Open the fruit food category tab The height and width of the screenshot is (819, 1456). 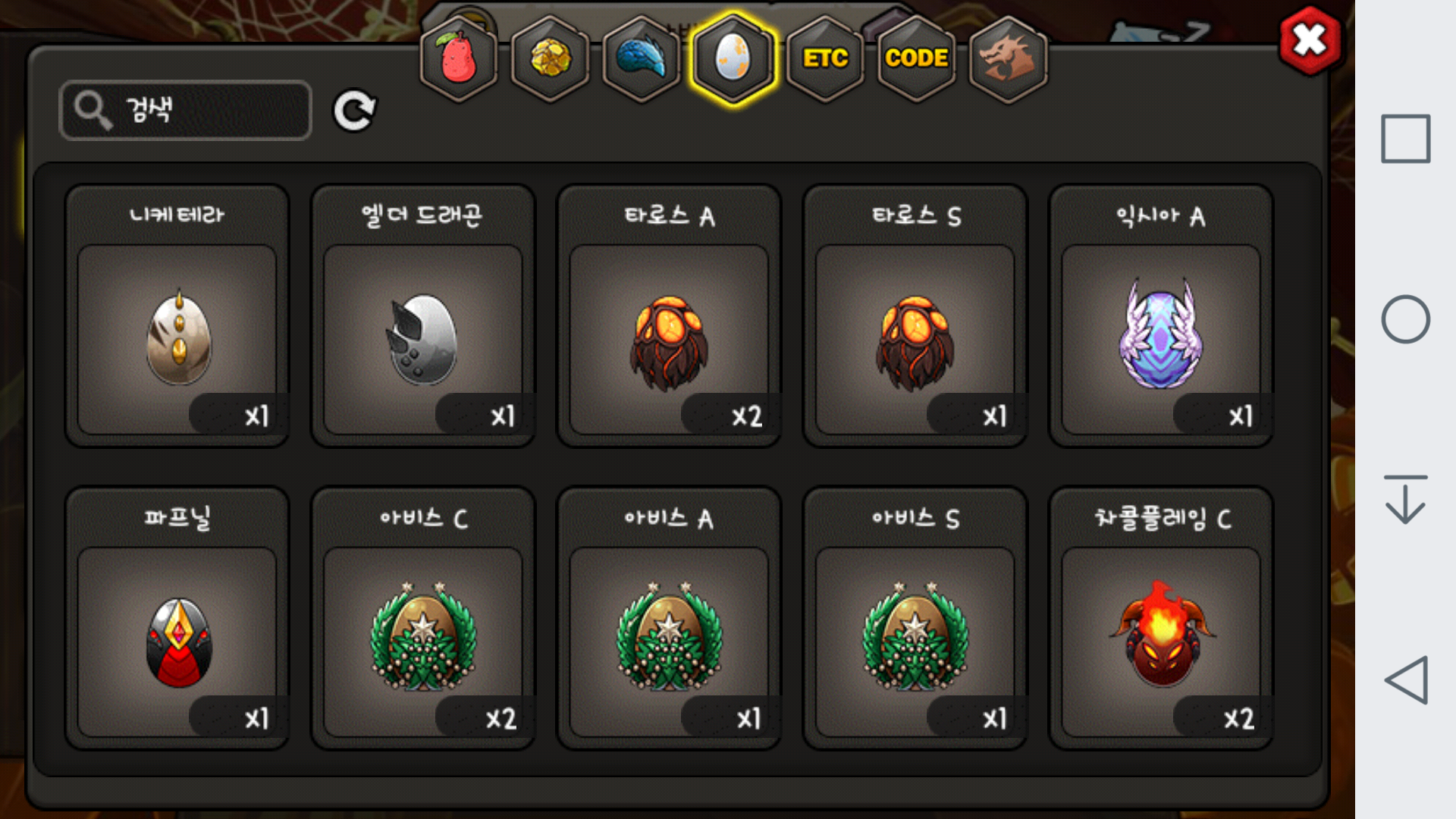pos(459,58)
